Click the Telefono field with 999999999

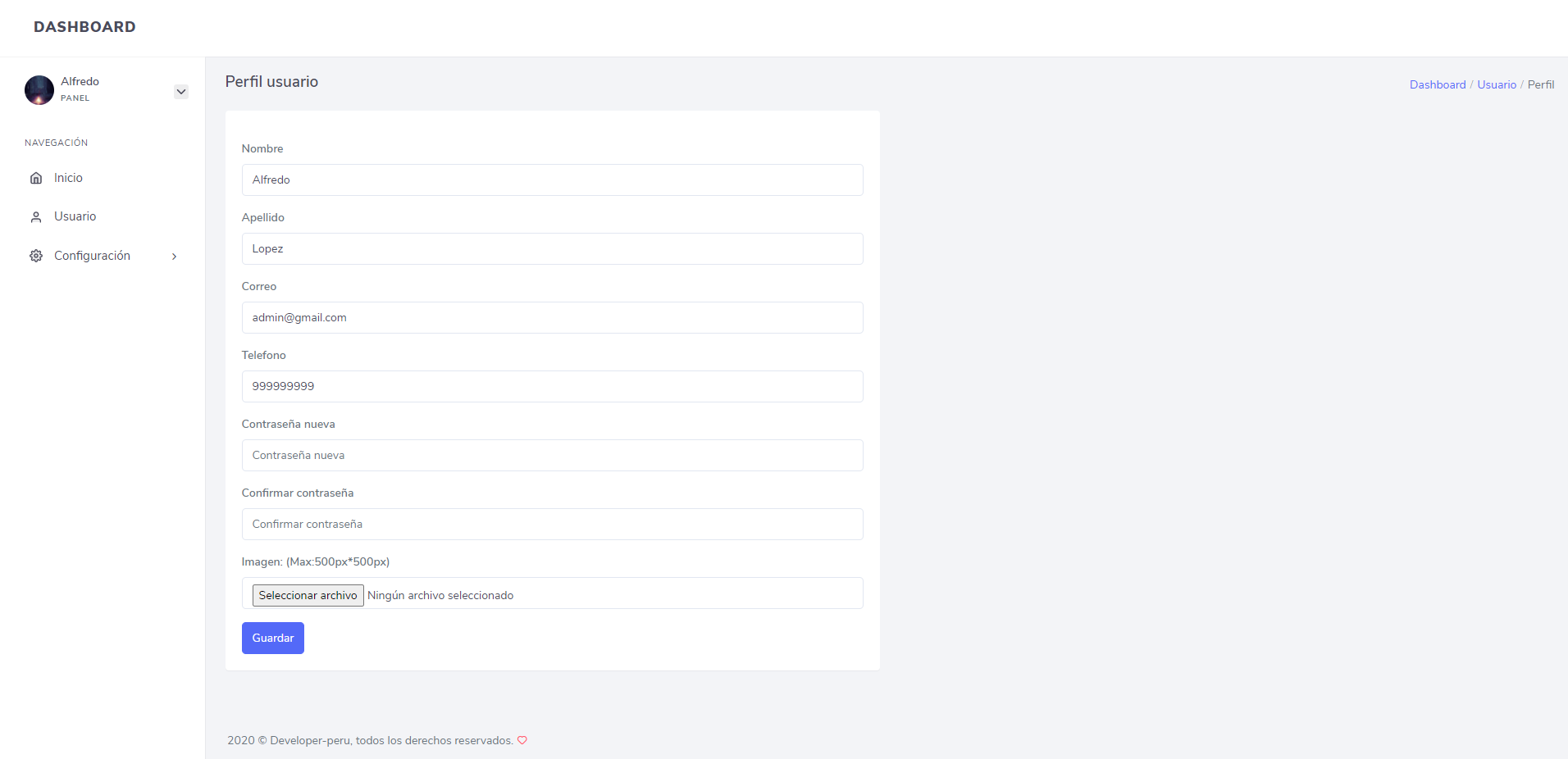pos(552,386)
